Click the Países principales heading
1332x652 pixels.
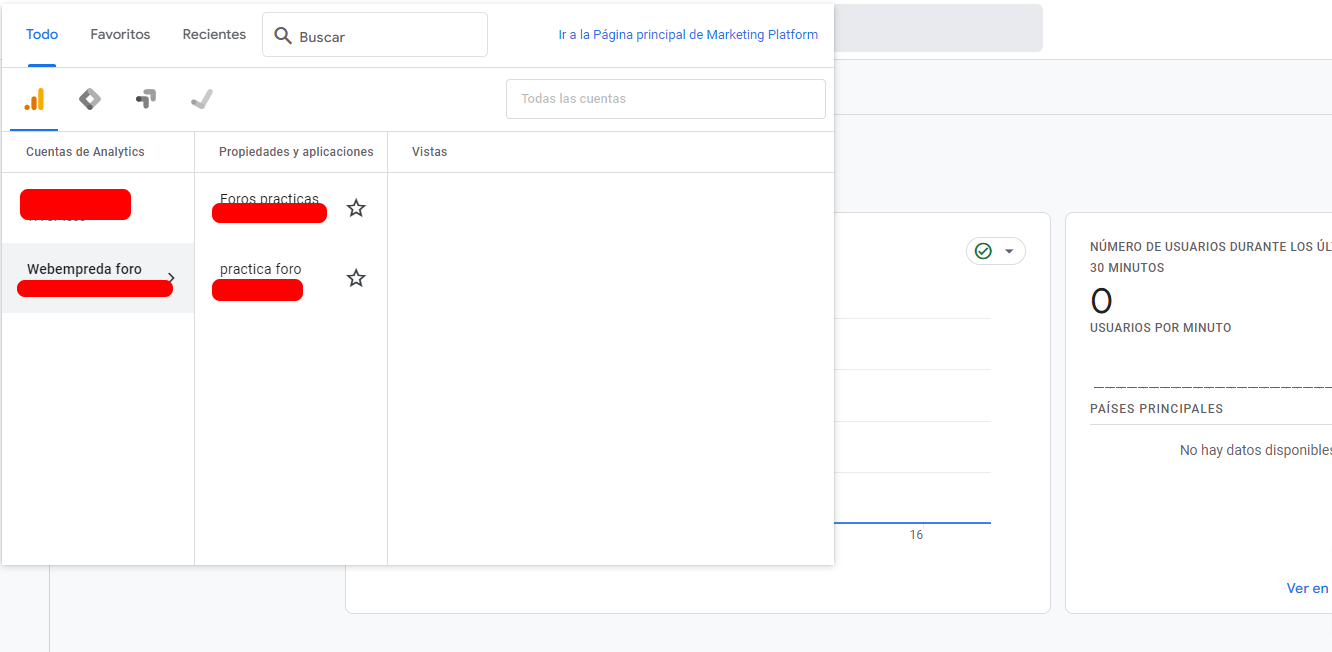point(1156,409)
